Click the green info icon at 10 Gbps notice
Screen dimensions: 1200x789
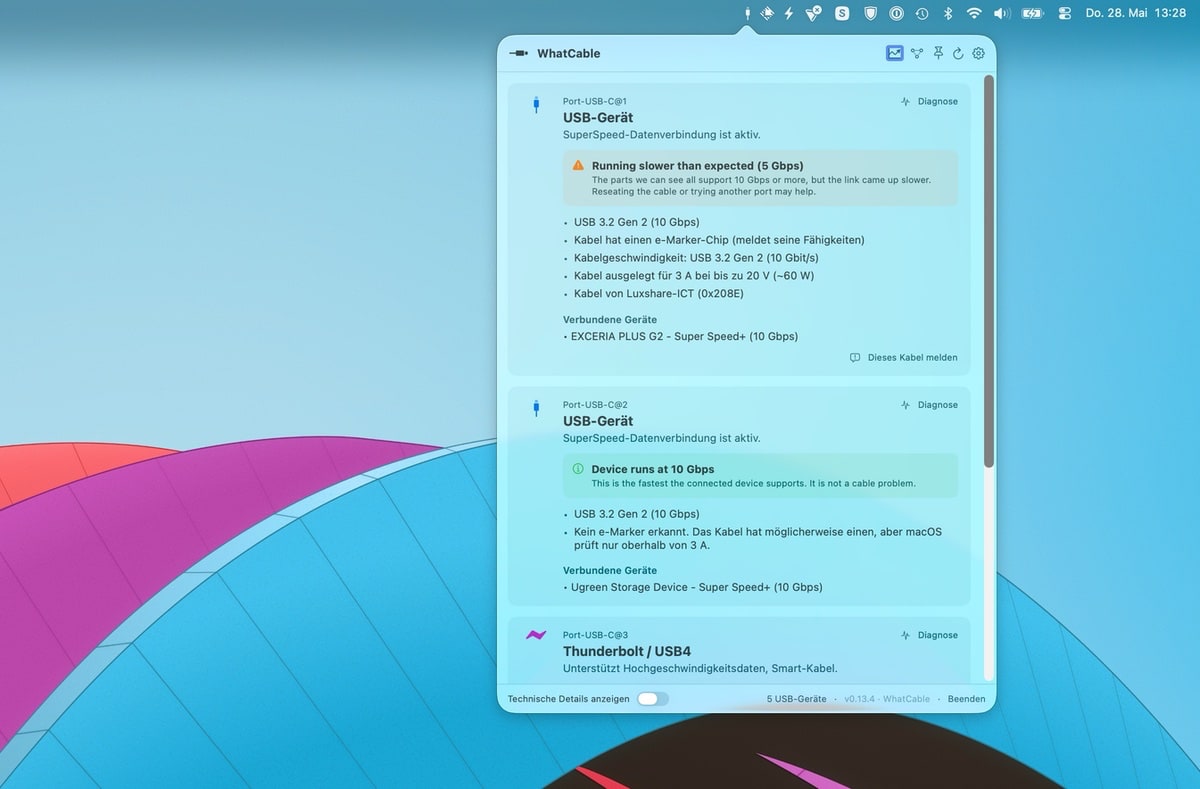pos(578,468)
